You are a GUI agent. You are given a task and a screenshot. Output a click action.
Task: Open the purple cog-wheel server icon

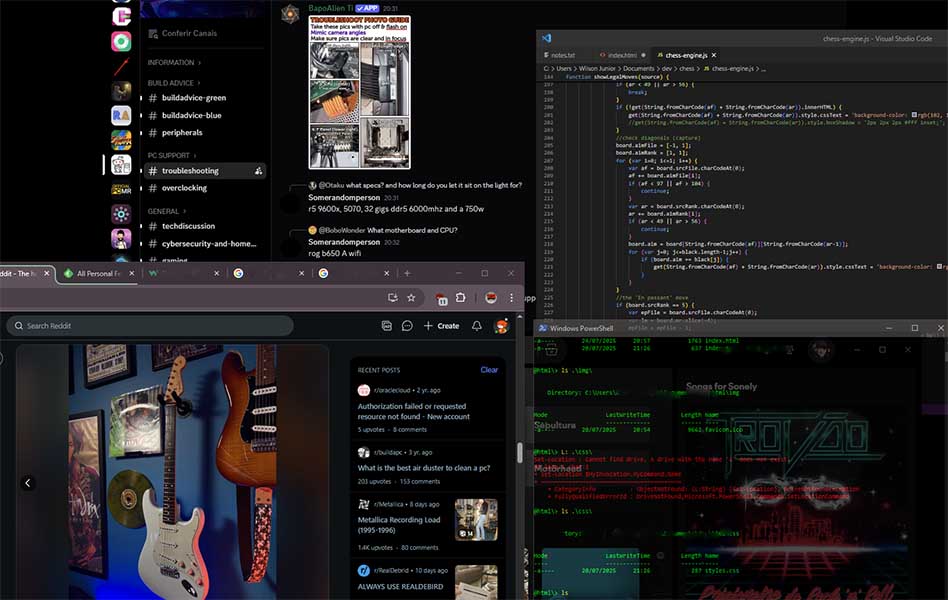pos(121,214)
